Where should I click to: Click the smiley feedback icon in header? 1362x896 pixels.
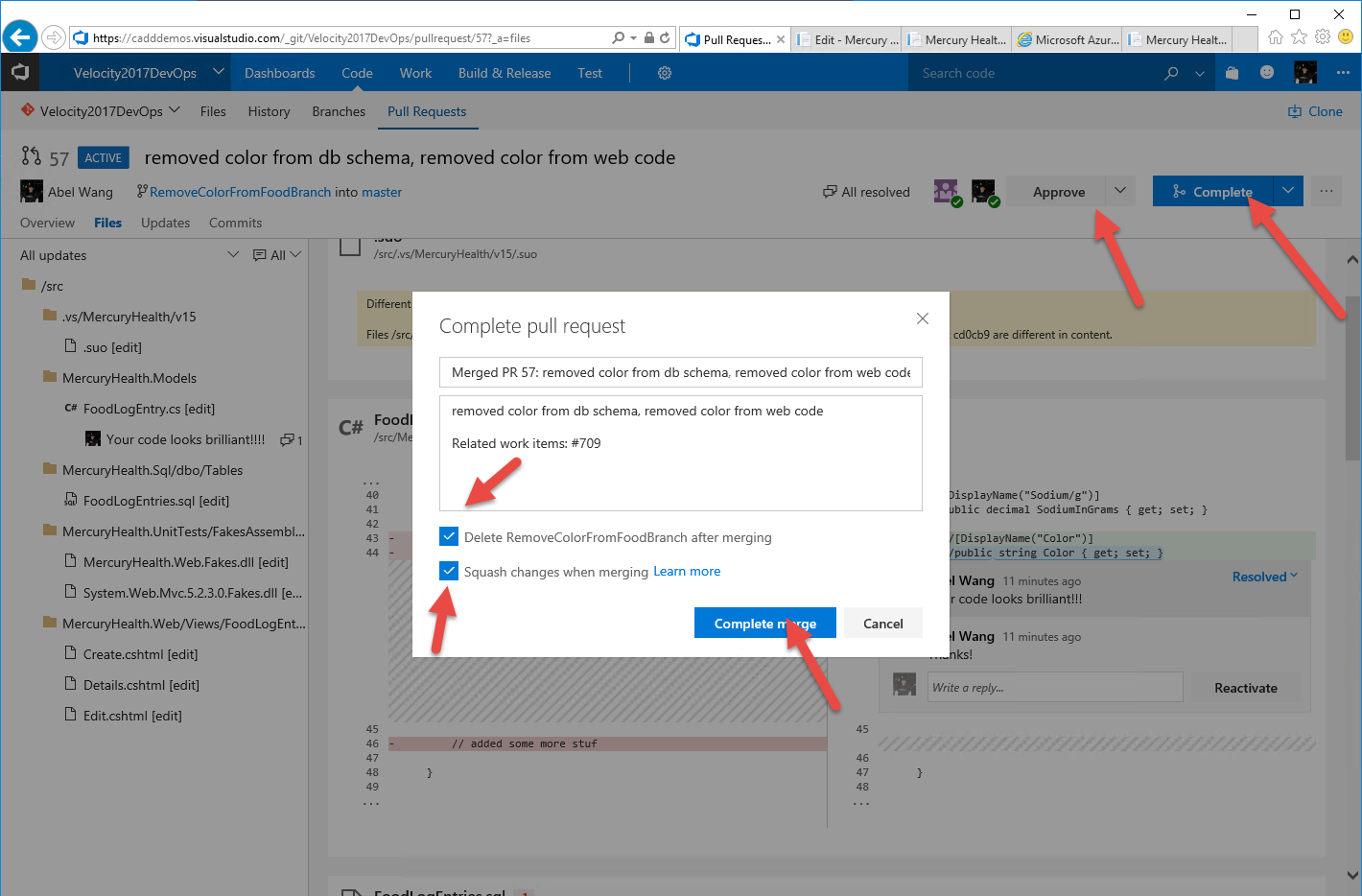[1267, 73]
